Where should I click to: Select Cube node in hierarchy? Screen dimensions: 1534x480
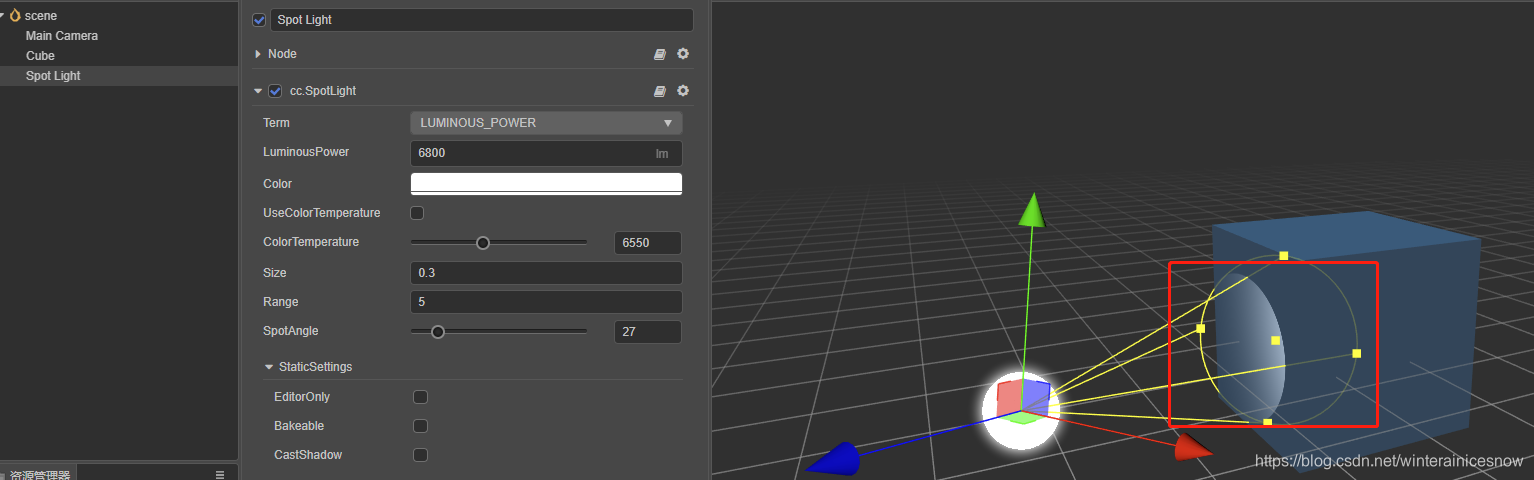(x=40, y=56)
